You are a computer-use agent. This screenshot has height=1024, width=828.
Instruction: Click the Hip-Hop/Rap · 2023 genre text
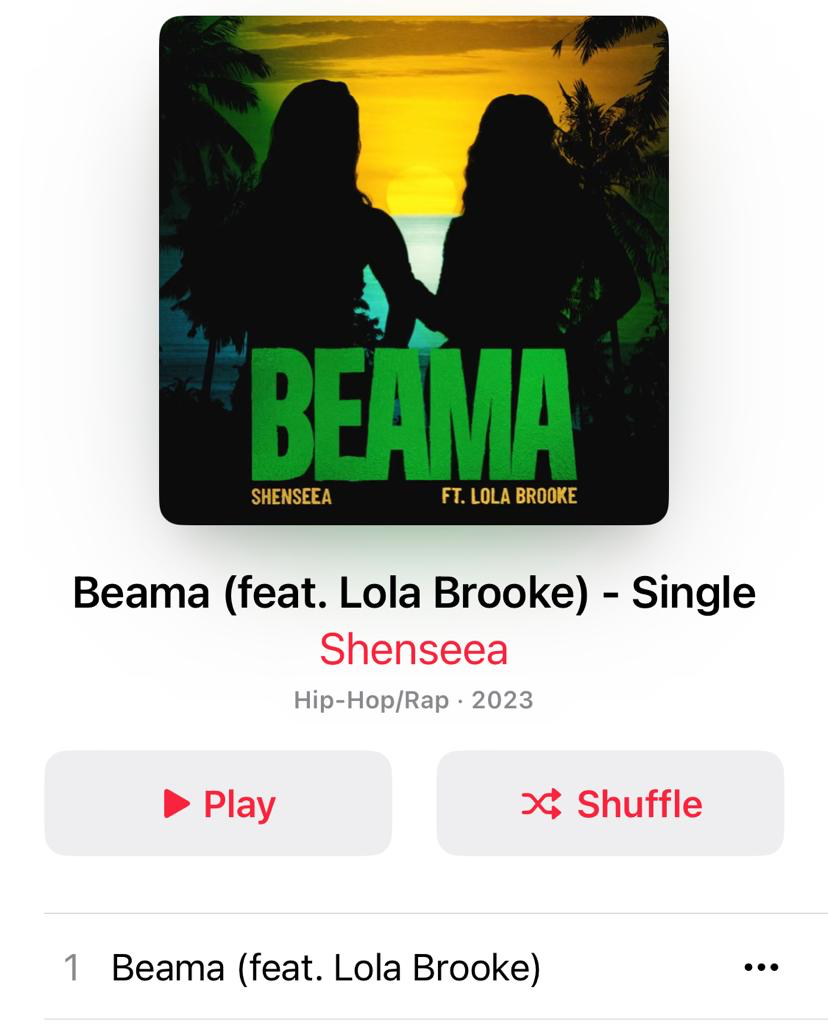[x=413, y=700]
